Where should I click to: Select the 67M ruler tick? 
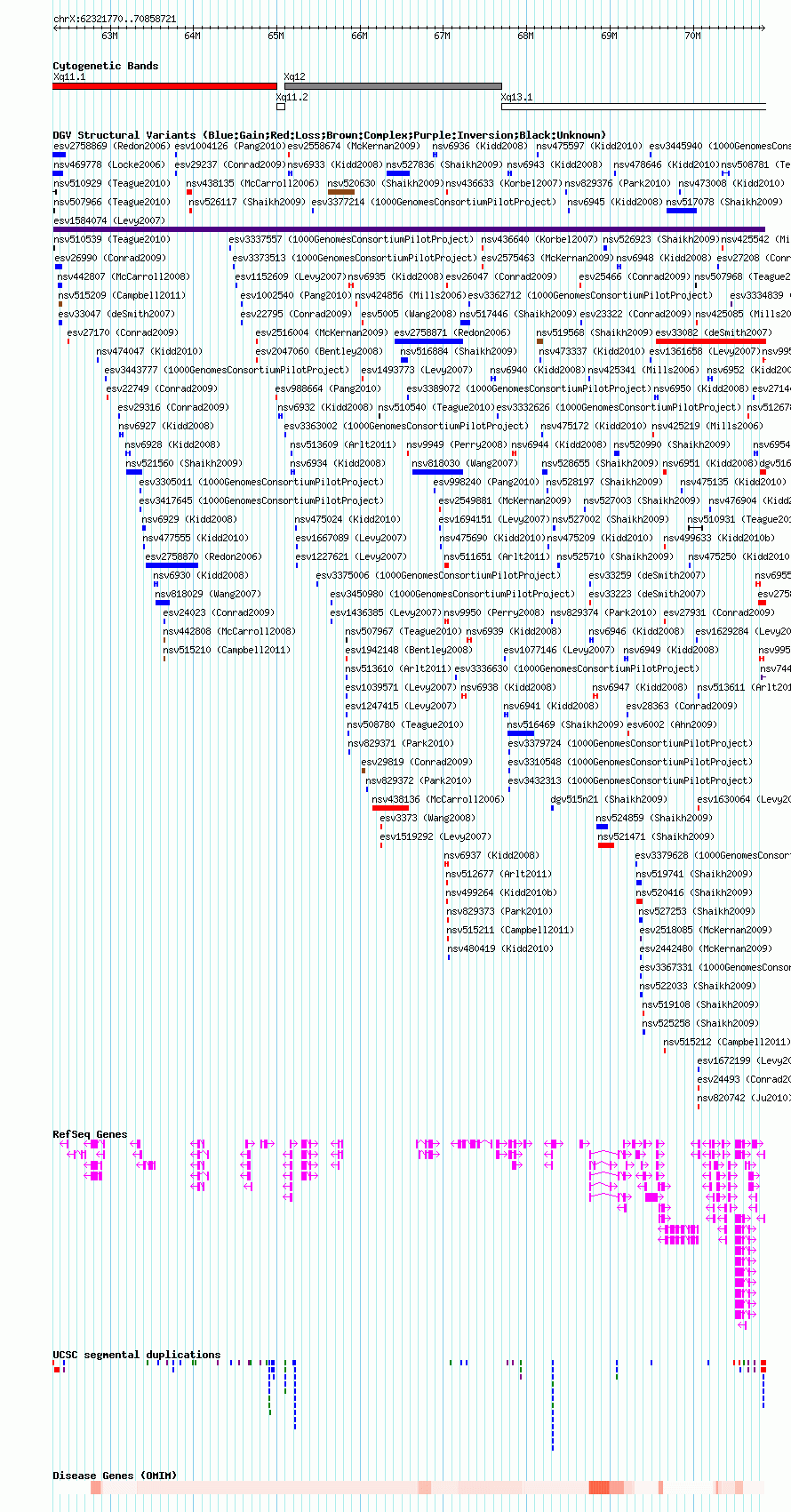click(x=443, y=36)
